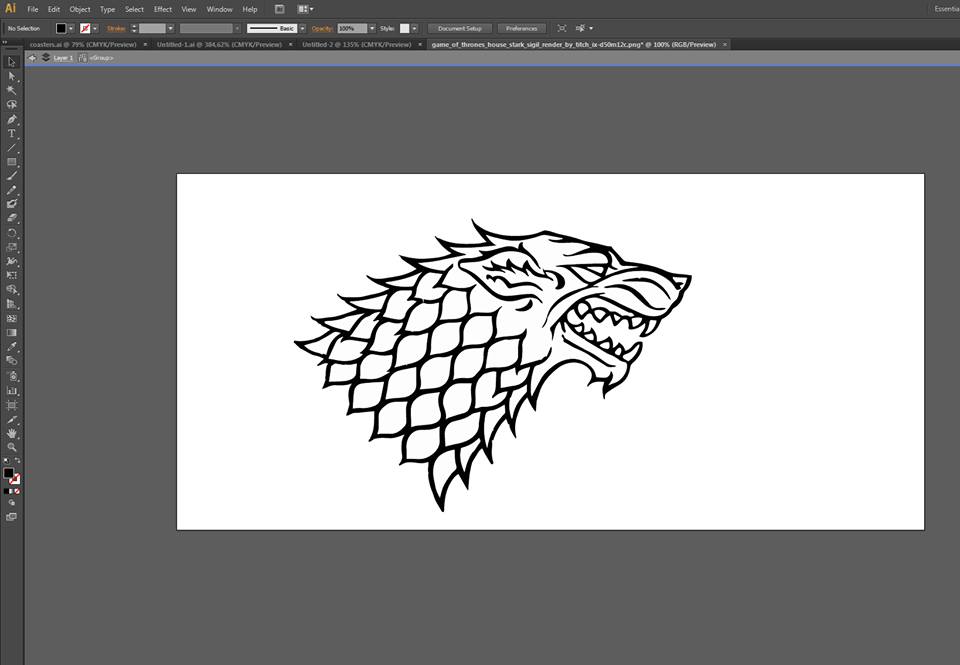Select the Pen tool
The height and width of the screenshot is (665, 960).
(12, 119)
